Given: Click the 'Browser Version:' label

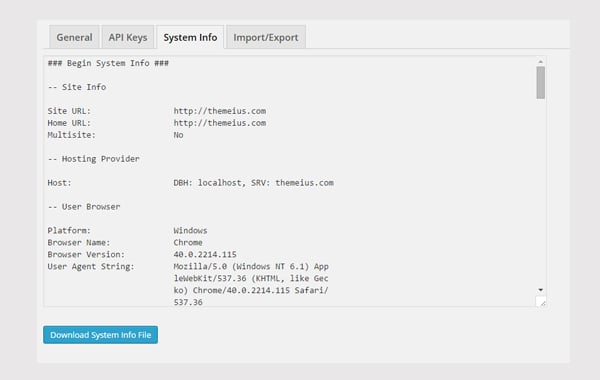Looking at the screenshot, I should [x=86, y=254].
